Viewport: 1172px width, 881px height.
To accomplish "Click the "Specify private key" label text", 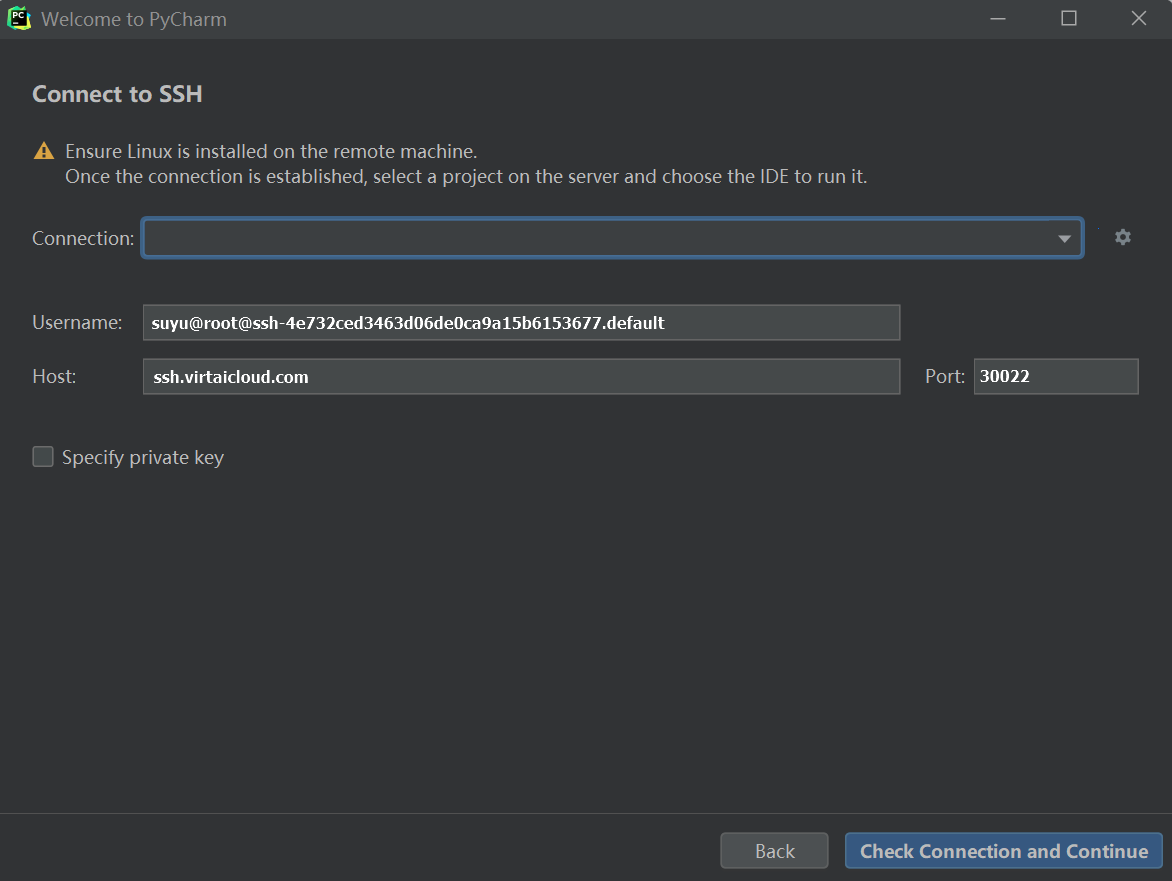I will pyautogui.click(x=143, y=458).
